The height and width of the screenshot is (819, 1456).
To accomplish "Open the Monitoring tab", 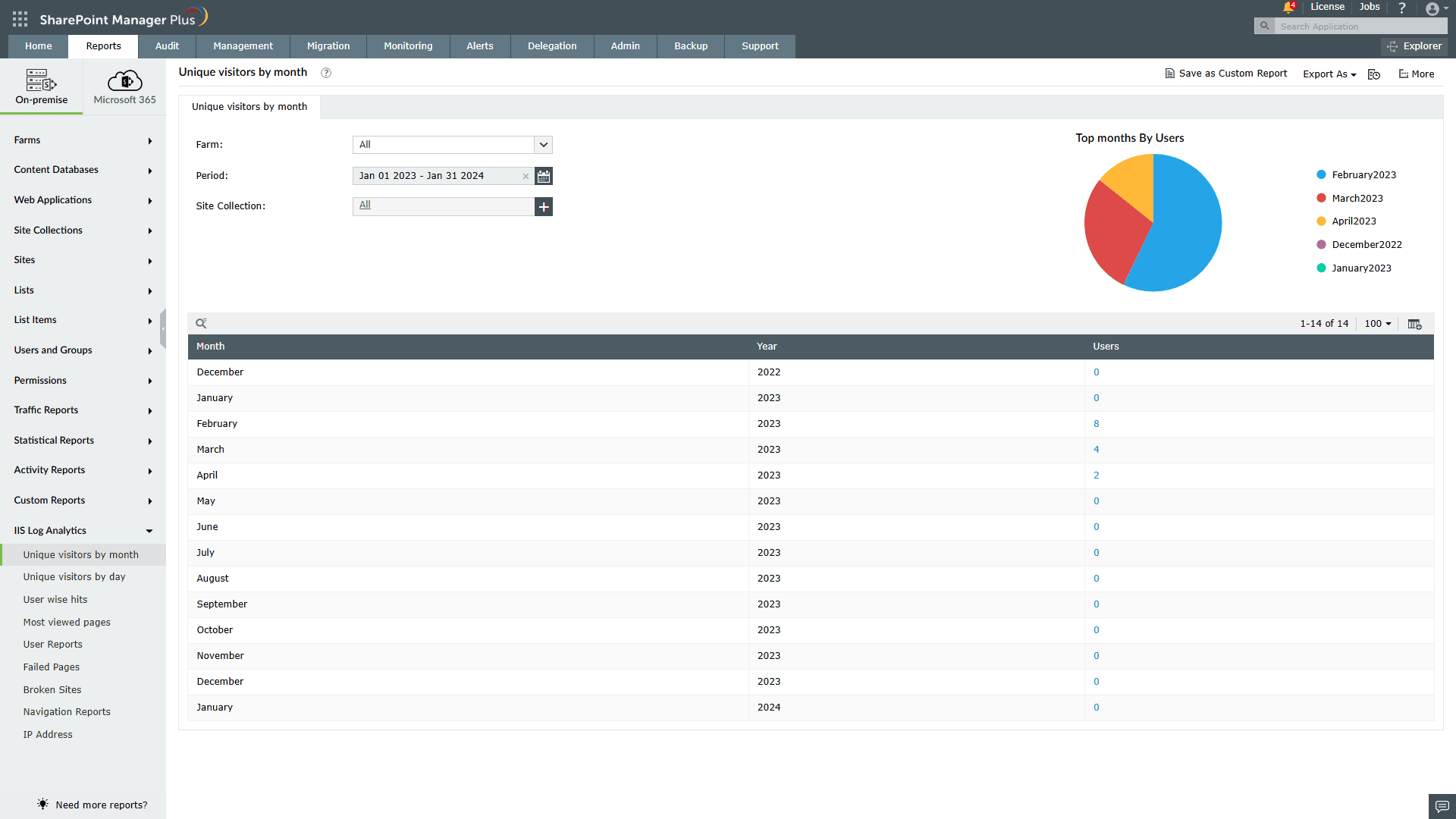I will click(x=408, y=46).
